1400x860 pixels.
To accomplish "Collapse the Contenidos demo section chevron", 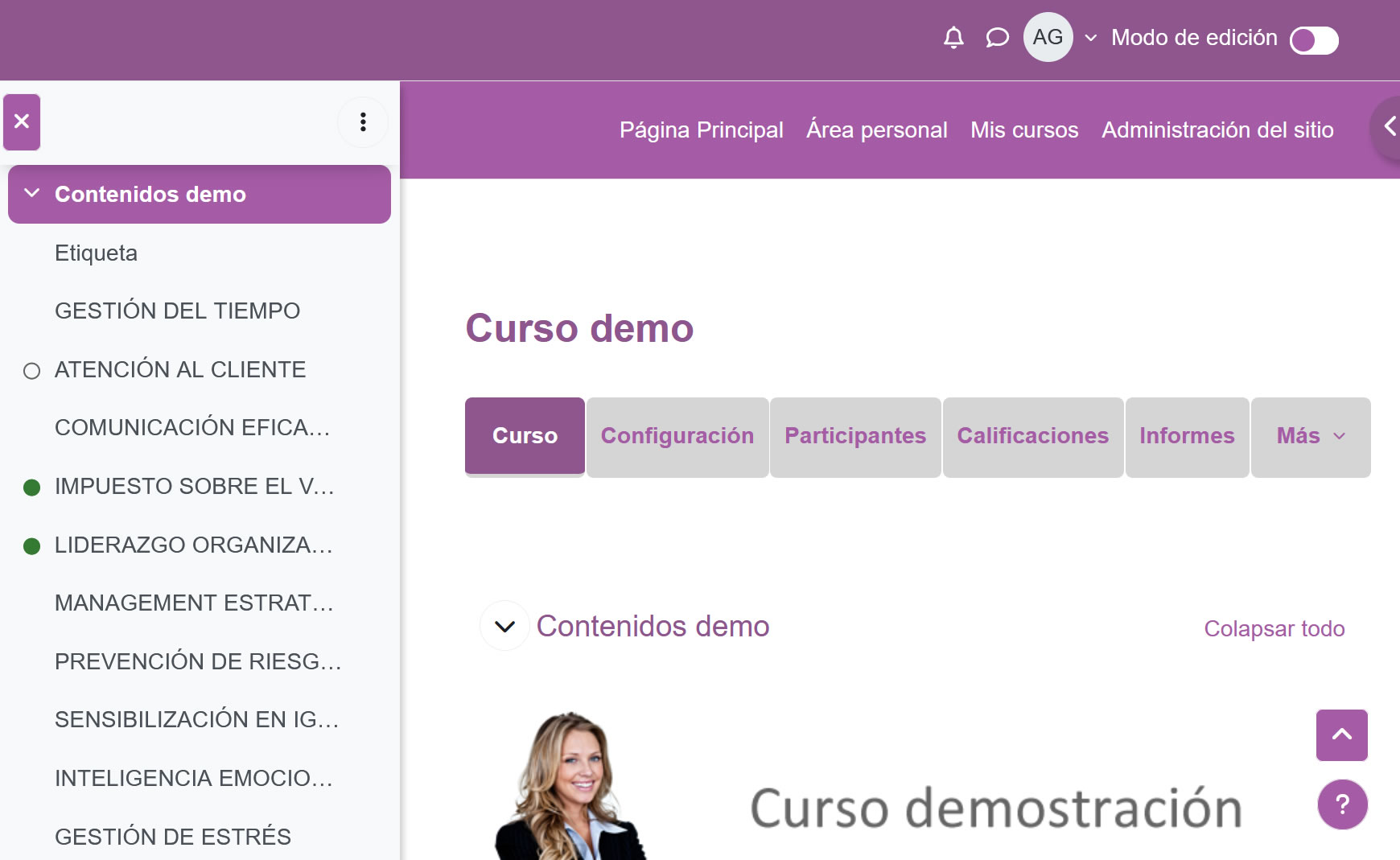I will click(x=504, y=626).
